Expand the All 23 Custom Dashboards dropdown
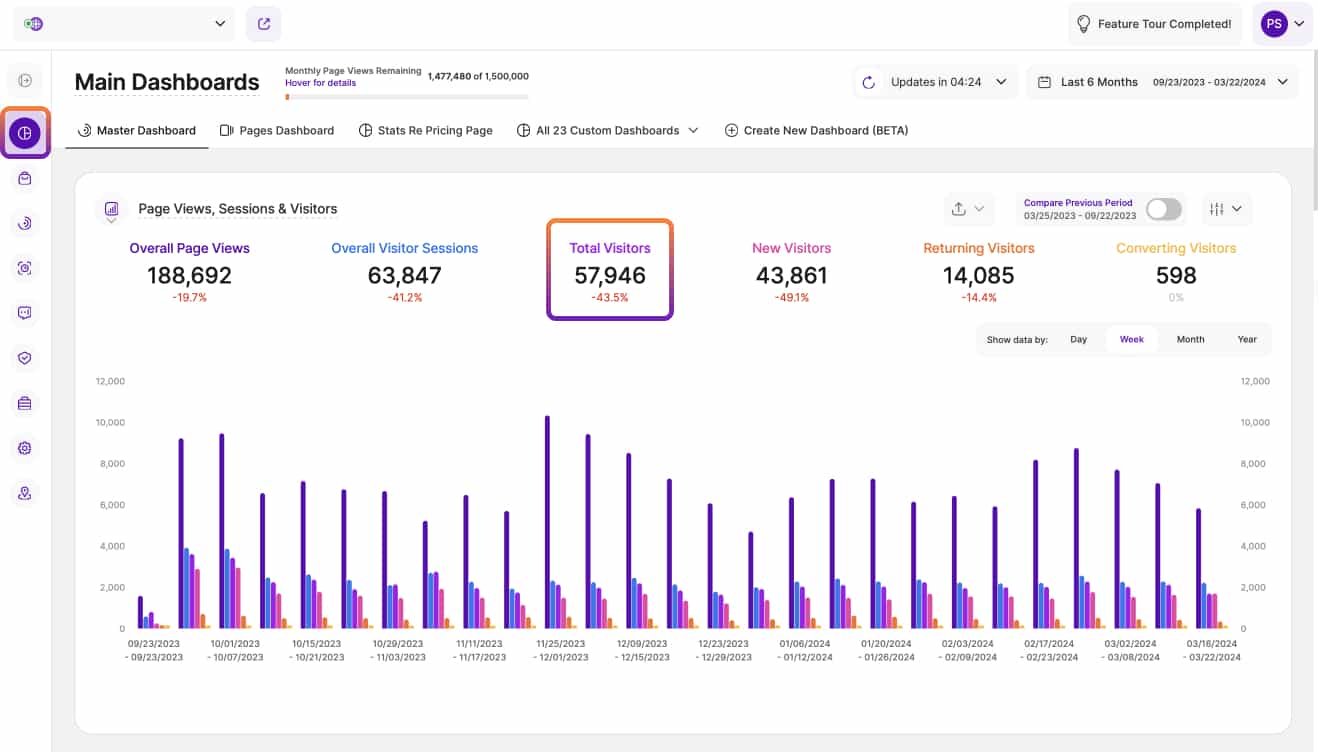The width and height of the screenshot is (1318, 752). [607, 130]
